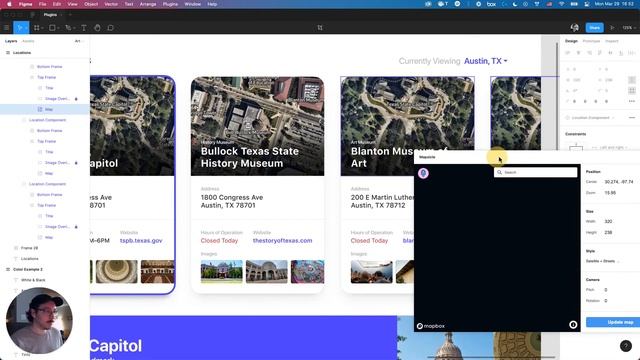Open the thestoryoftexas.com website link

282,240
